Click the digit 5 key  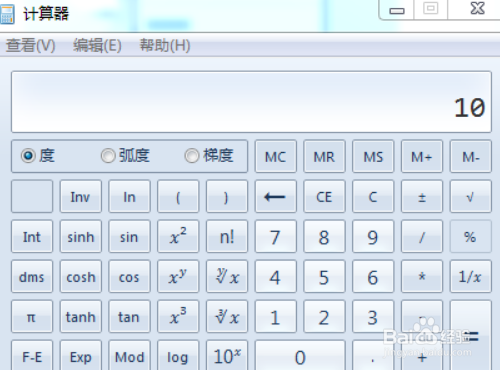coord(324,277)
